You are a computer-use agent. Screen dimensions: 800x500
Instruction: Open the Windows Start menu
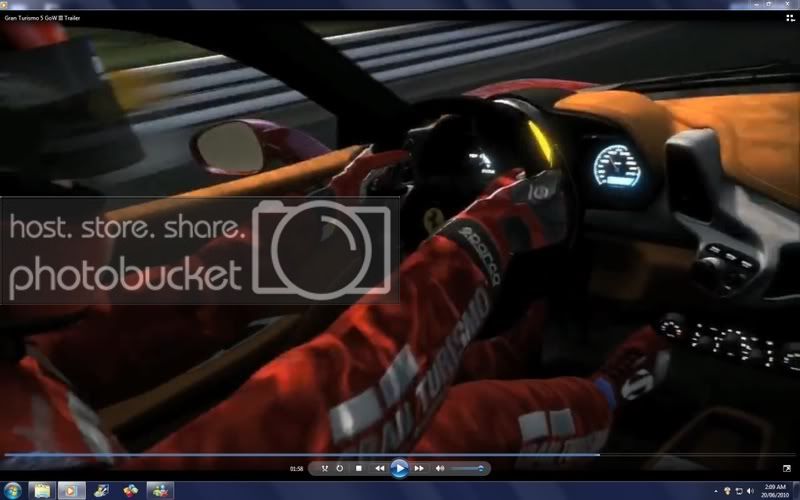point(12,491)
